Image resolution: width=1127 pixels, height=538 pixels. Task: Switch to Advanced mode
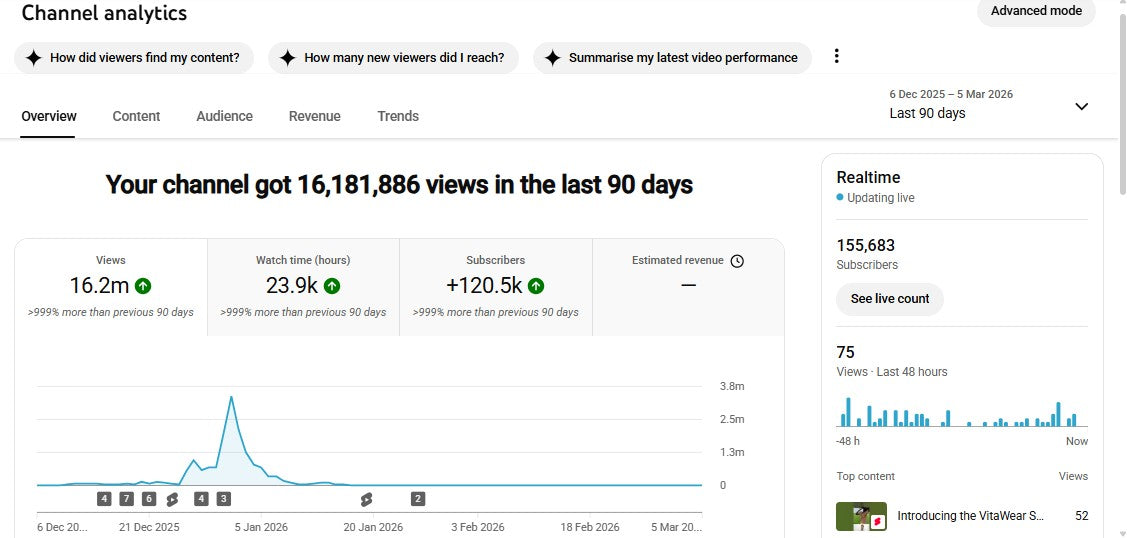1036,11
